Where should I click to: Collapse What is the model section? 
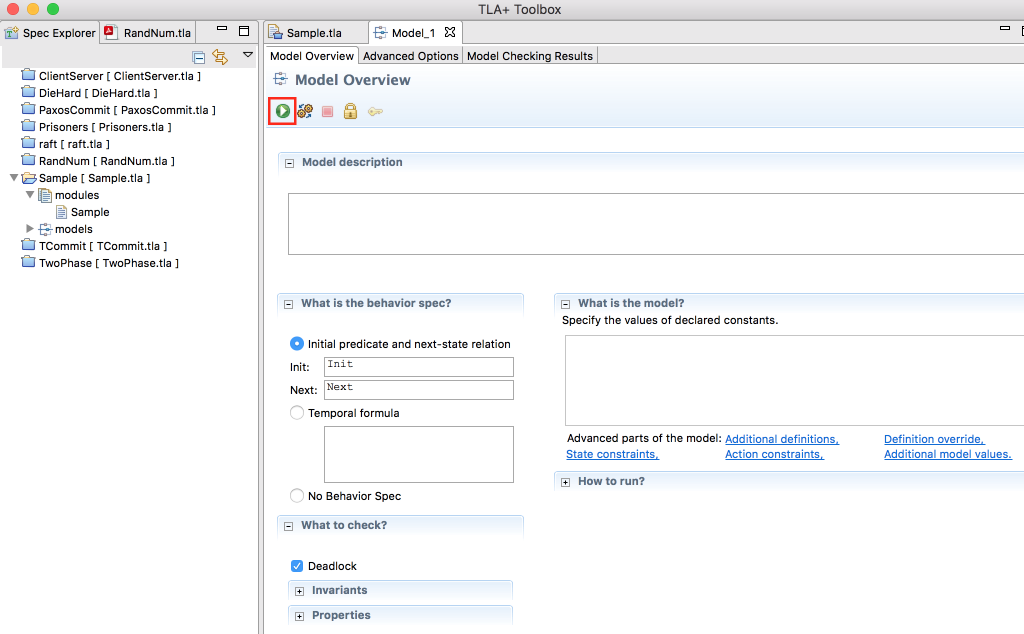pyautogui.click(x=566, y=304)
